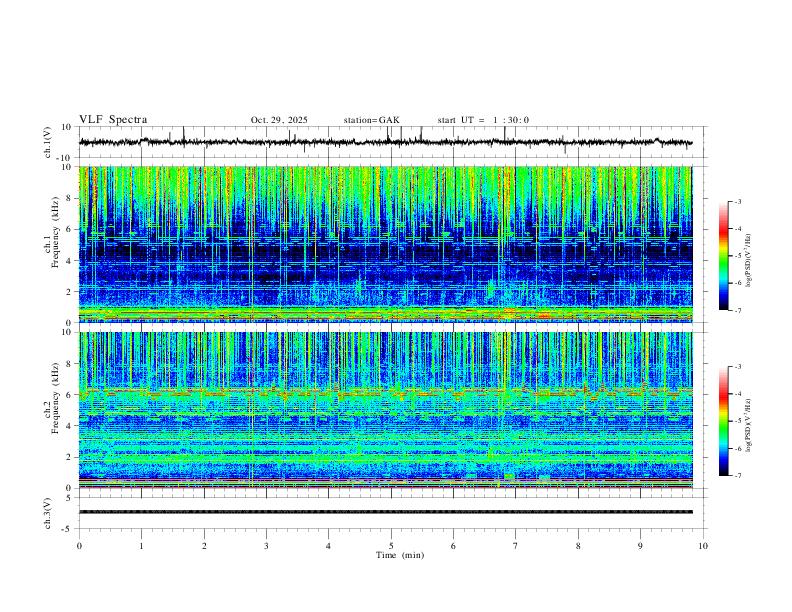Click the '1' minute tick label on time axis
The height and width of the screenshot is (612, 792).
click(141, 546)
